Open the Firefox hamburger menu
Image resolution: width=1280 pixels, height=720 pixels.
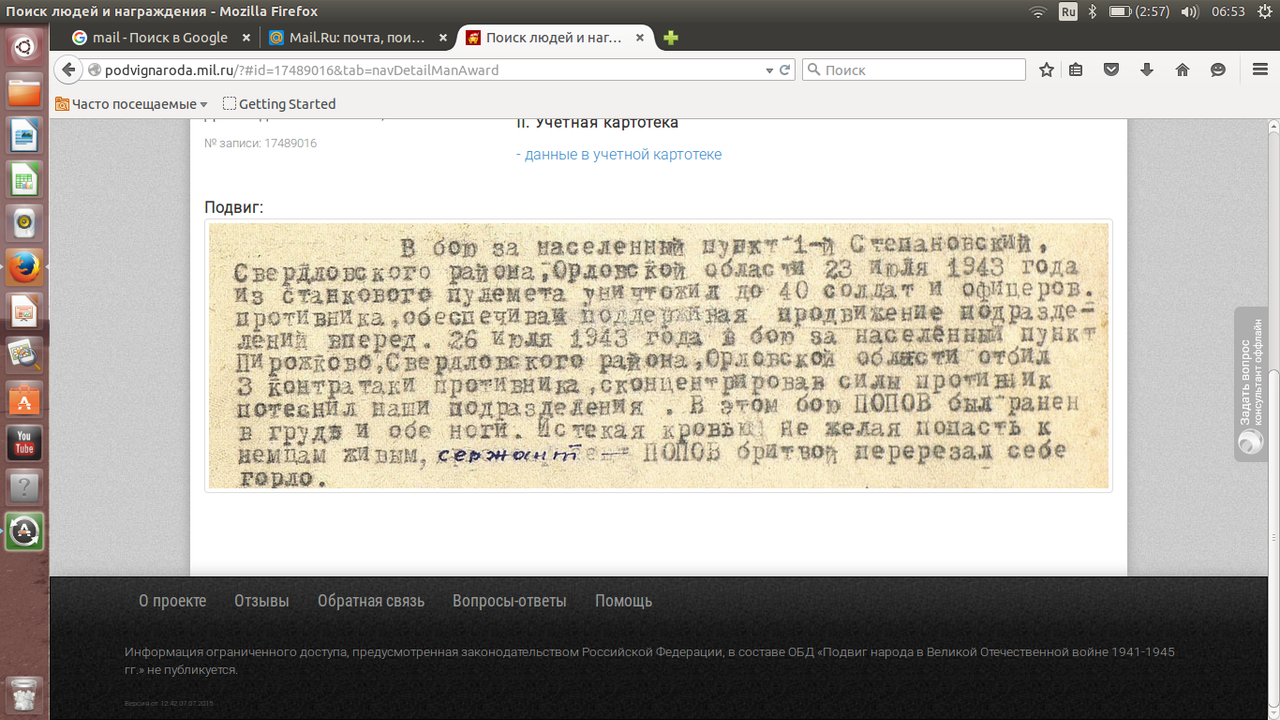(1260, 70)
